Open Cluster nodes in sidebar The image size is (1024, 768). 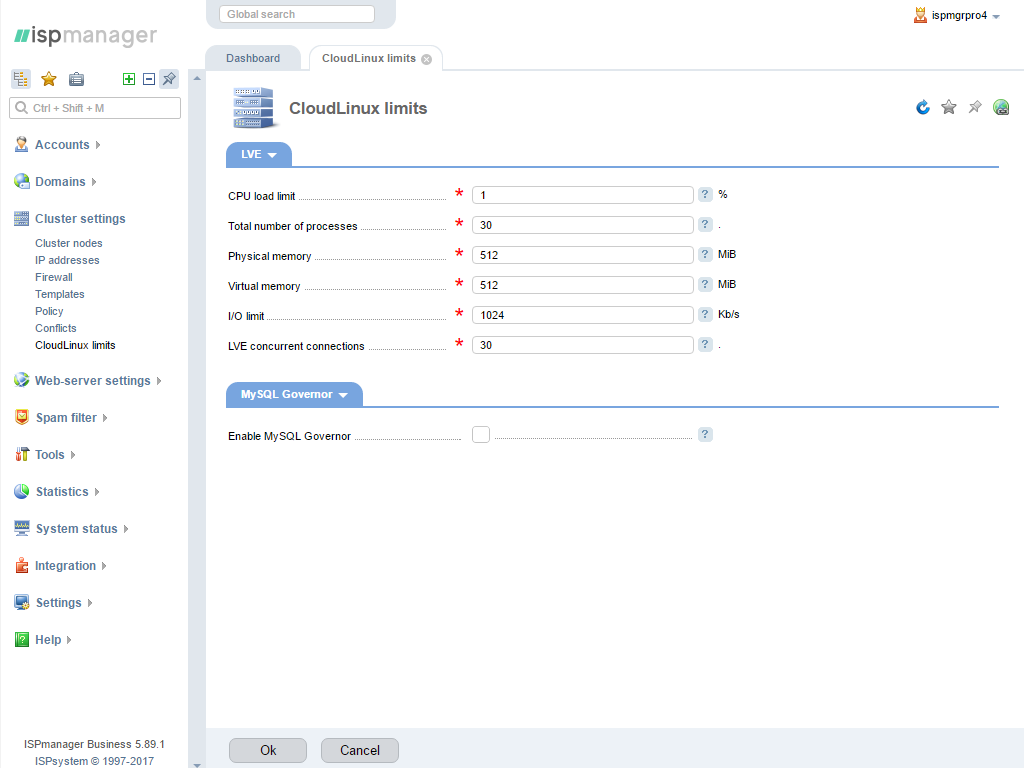click(69, 243)
